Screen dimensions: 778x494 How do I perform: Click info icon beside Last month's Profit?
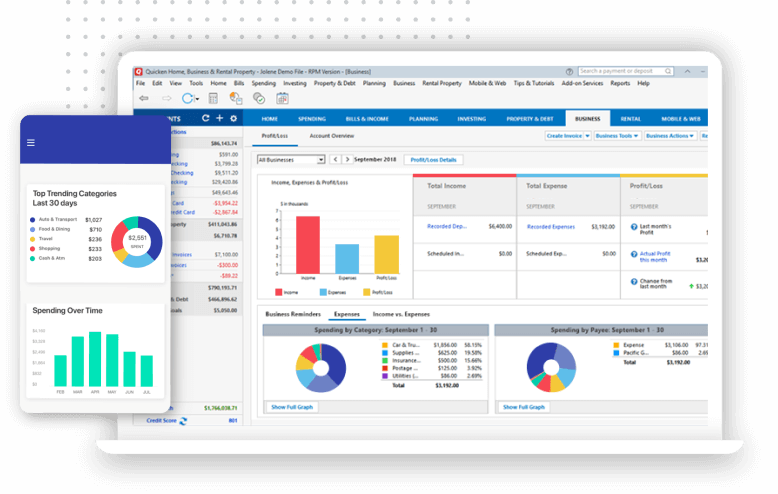pos(634,227)
